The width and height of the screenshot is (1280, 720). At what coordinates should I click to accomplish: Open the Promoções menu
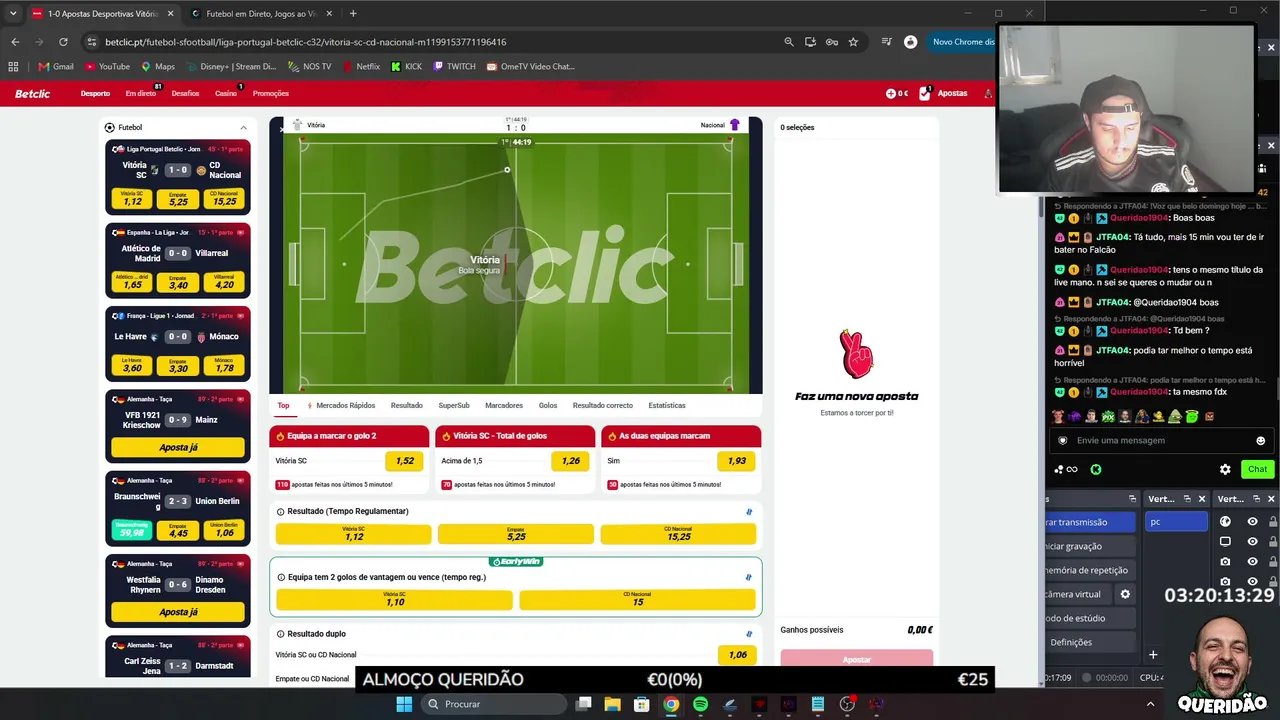point(271,93)
